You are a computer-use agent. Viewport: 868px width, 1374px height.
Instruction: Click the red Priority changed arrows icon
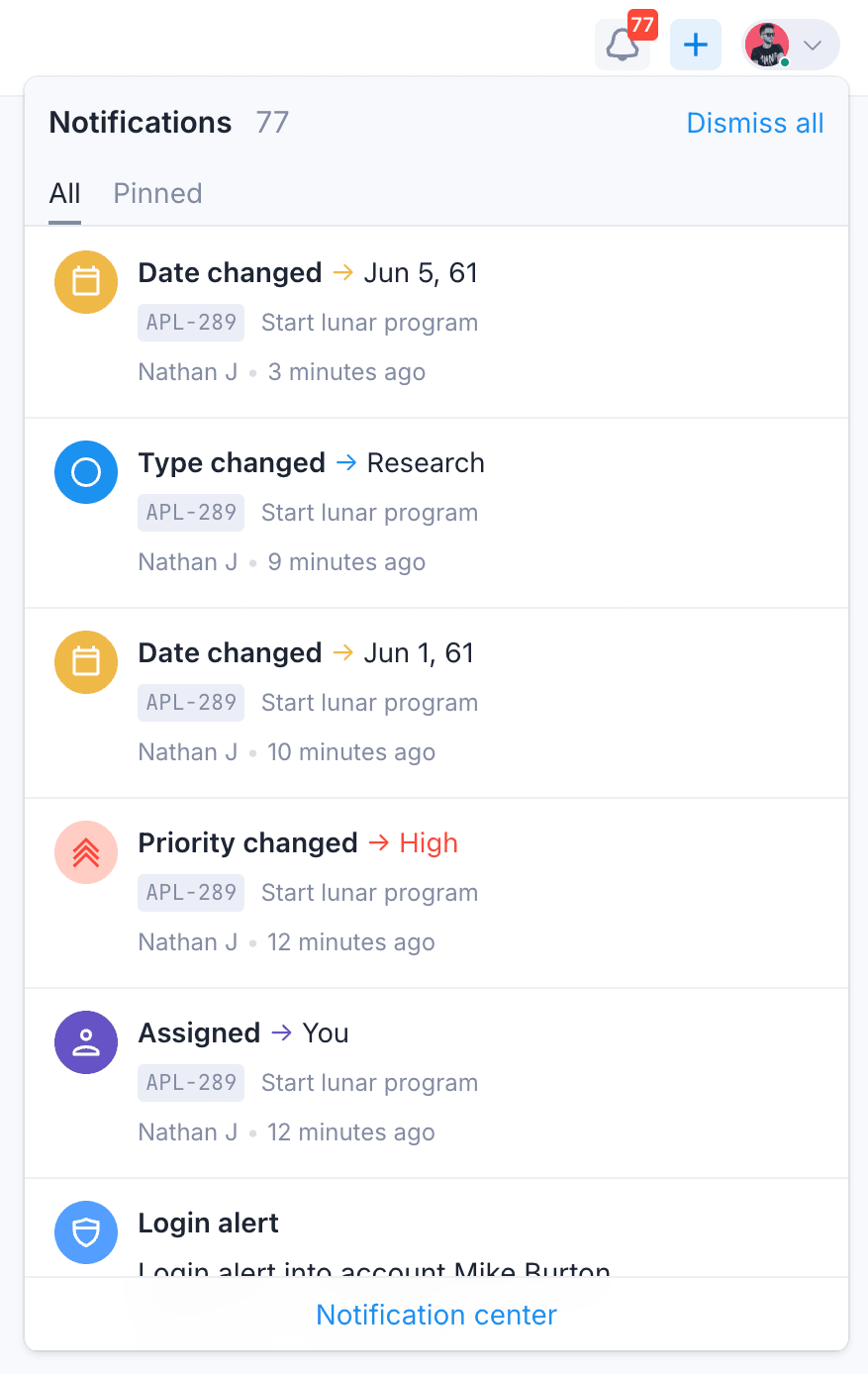(x=85, y=852)
